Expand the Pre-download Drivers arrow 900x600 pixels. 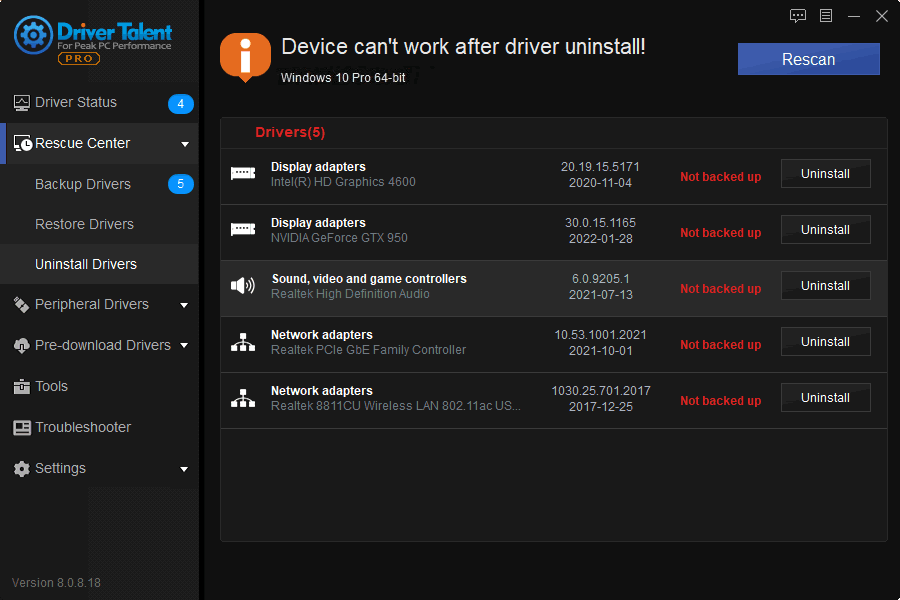(x=184, y=346)
